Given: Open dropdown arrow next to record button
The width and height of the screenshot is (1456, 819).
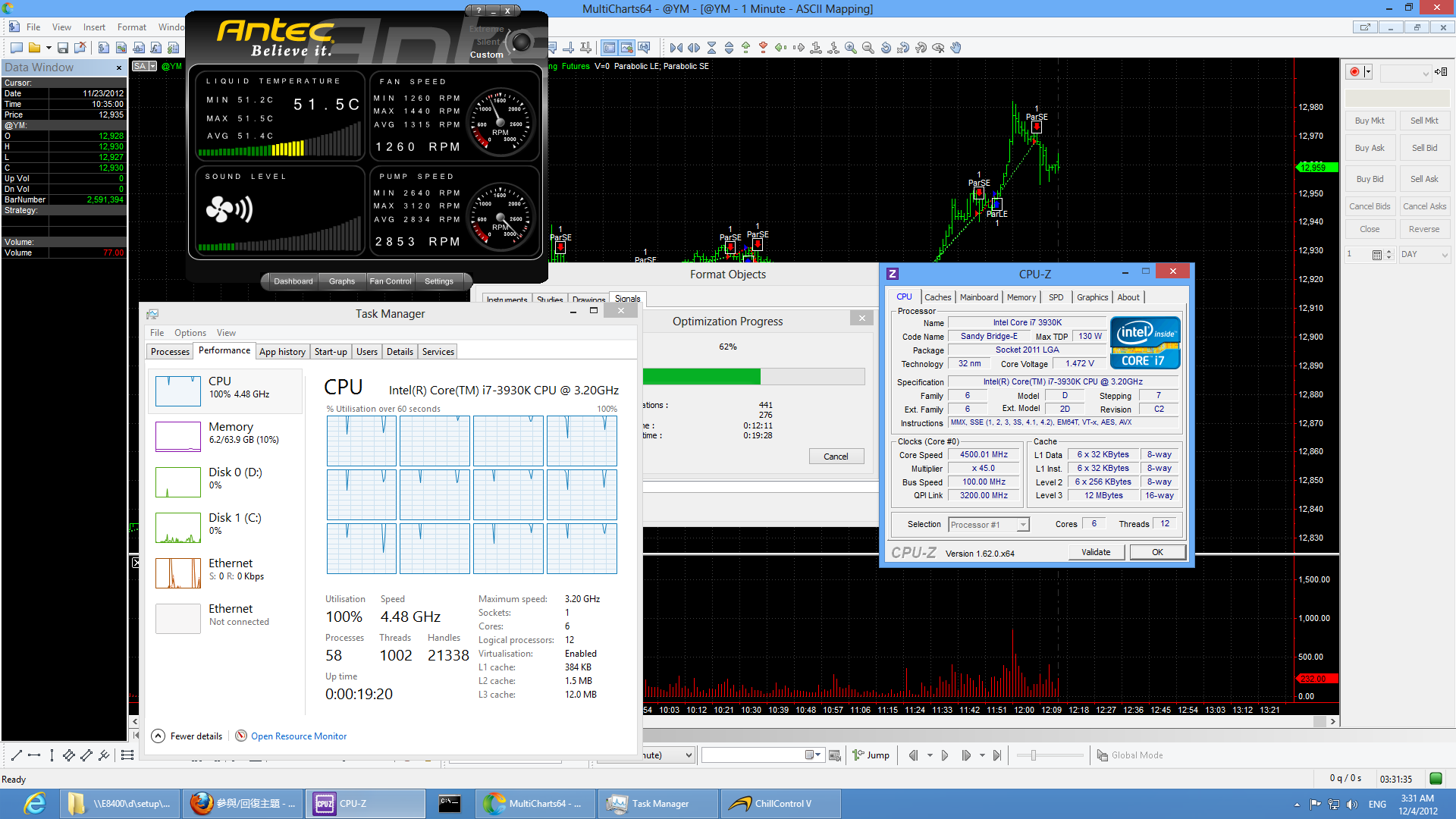Looking at the screenshot, I should [x=1367, y=72].
